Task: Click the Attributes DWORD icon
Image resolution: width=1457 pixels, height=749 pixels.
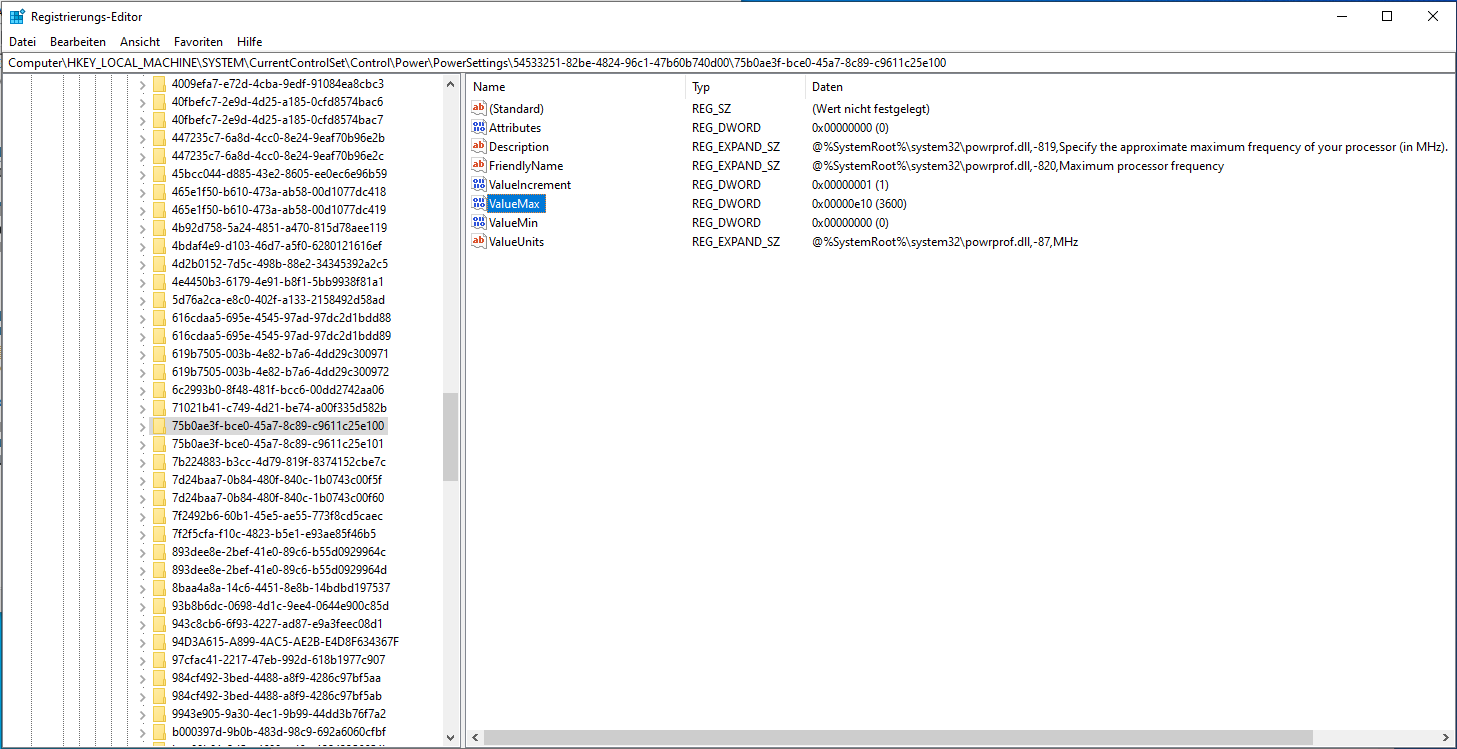Action: coord(479,127)
